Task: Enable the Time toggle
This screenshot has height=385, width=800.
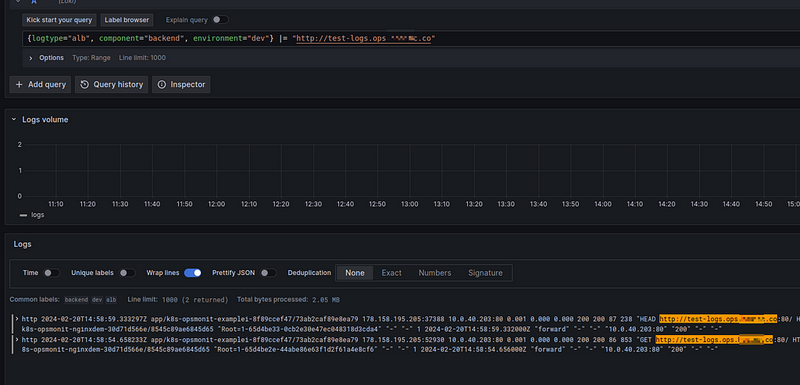Action: (x=52, y=273)
